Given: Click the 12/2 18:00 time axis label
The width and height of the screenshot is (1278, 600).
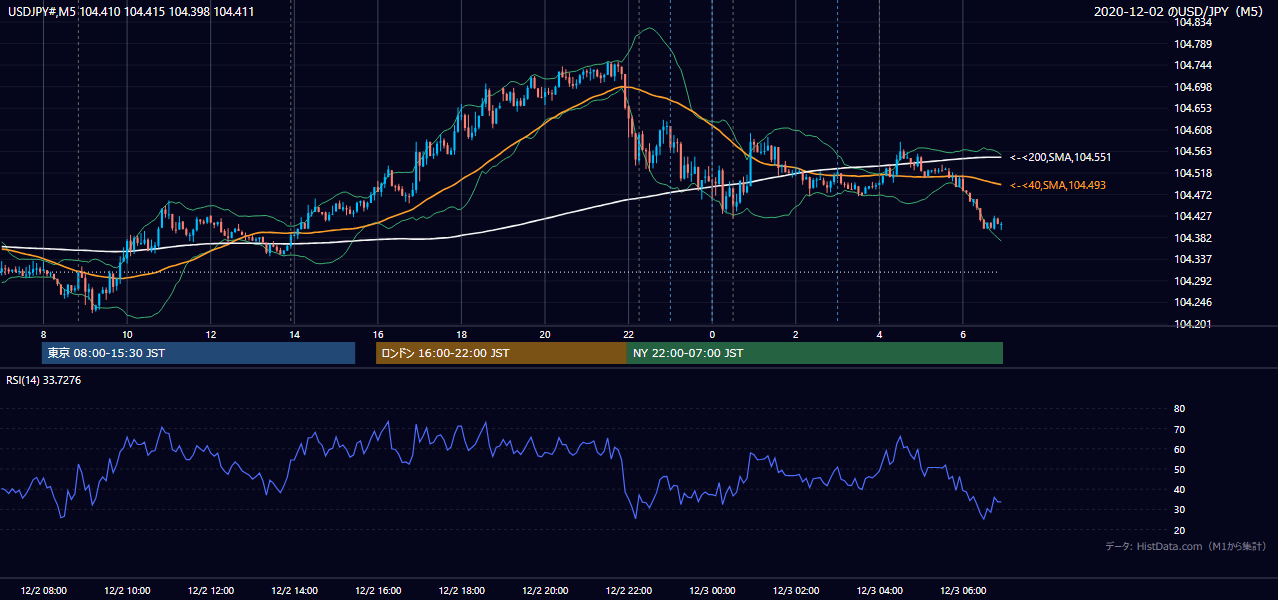Looking at the screenshot, I should [x=461, y=591].
